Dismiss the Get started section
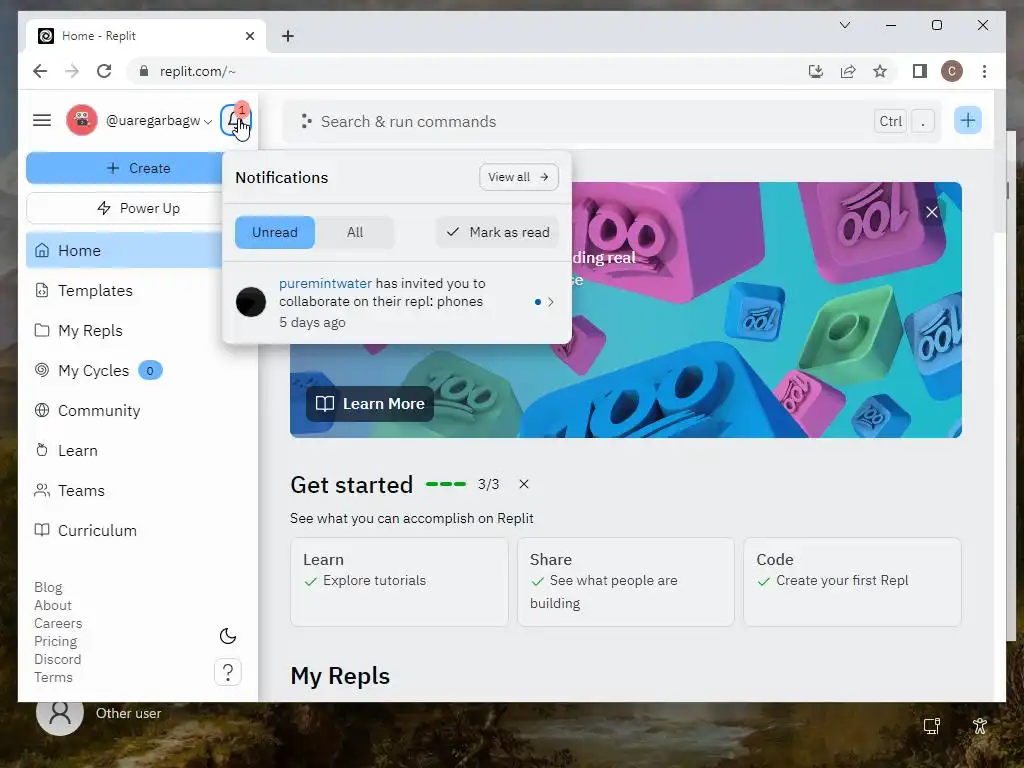 pos(524,484)
